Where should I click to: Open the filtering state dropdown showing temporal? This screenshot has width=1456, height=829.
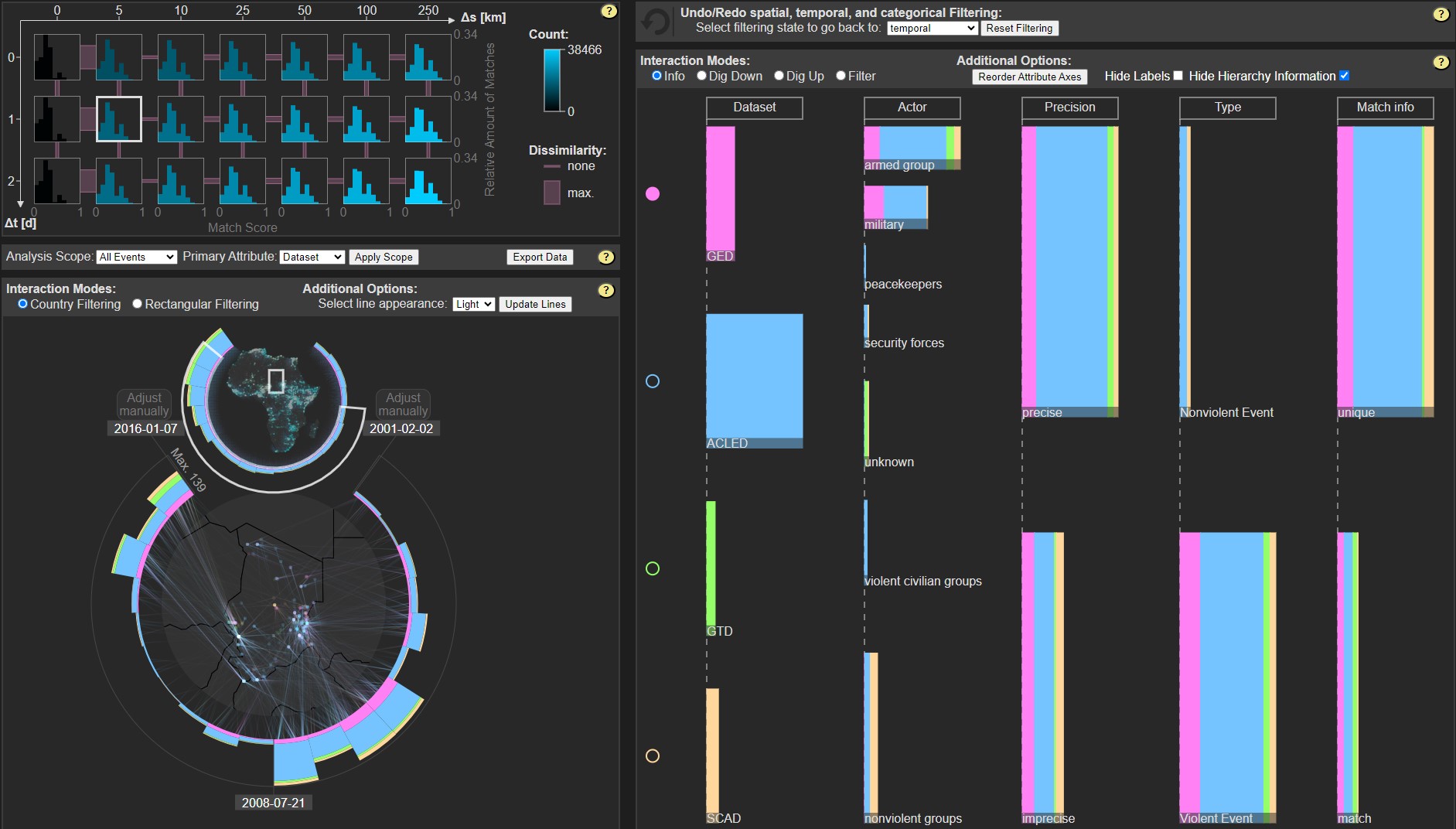[933, 28]
